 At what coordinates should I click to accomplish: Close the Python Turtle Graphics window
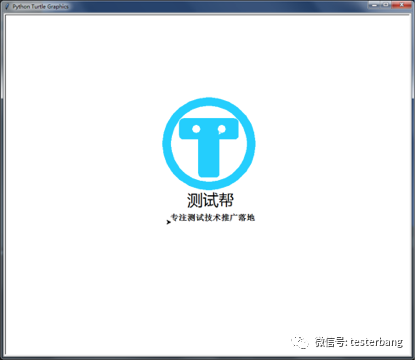[402, 5]
